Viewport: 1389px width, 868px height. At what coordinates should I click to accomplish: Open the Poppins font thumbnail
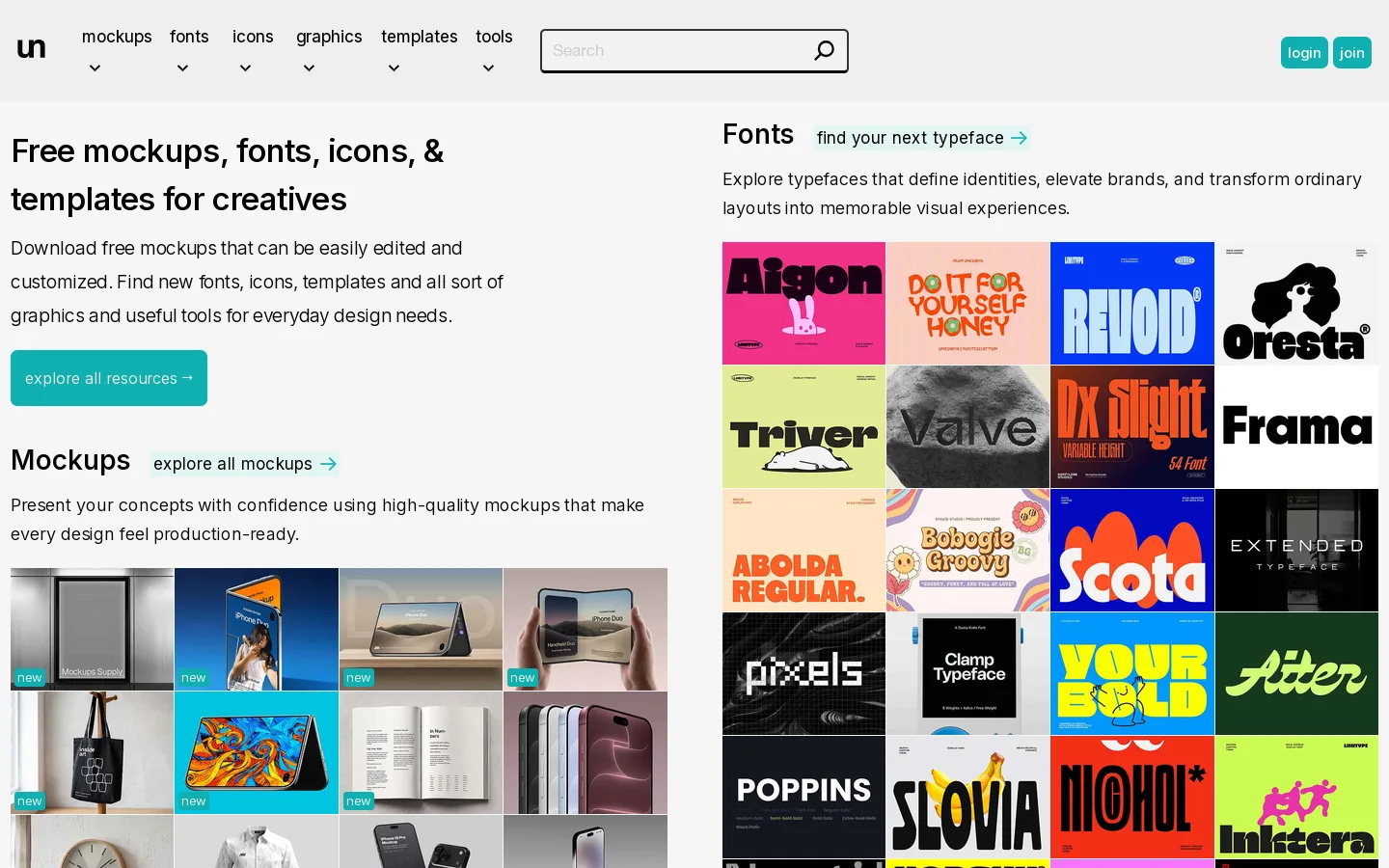coord(803,797)
